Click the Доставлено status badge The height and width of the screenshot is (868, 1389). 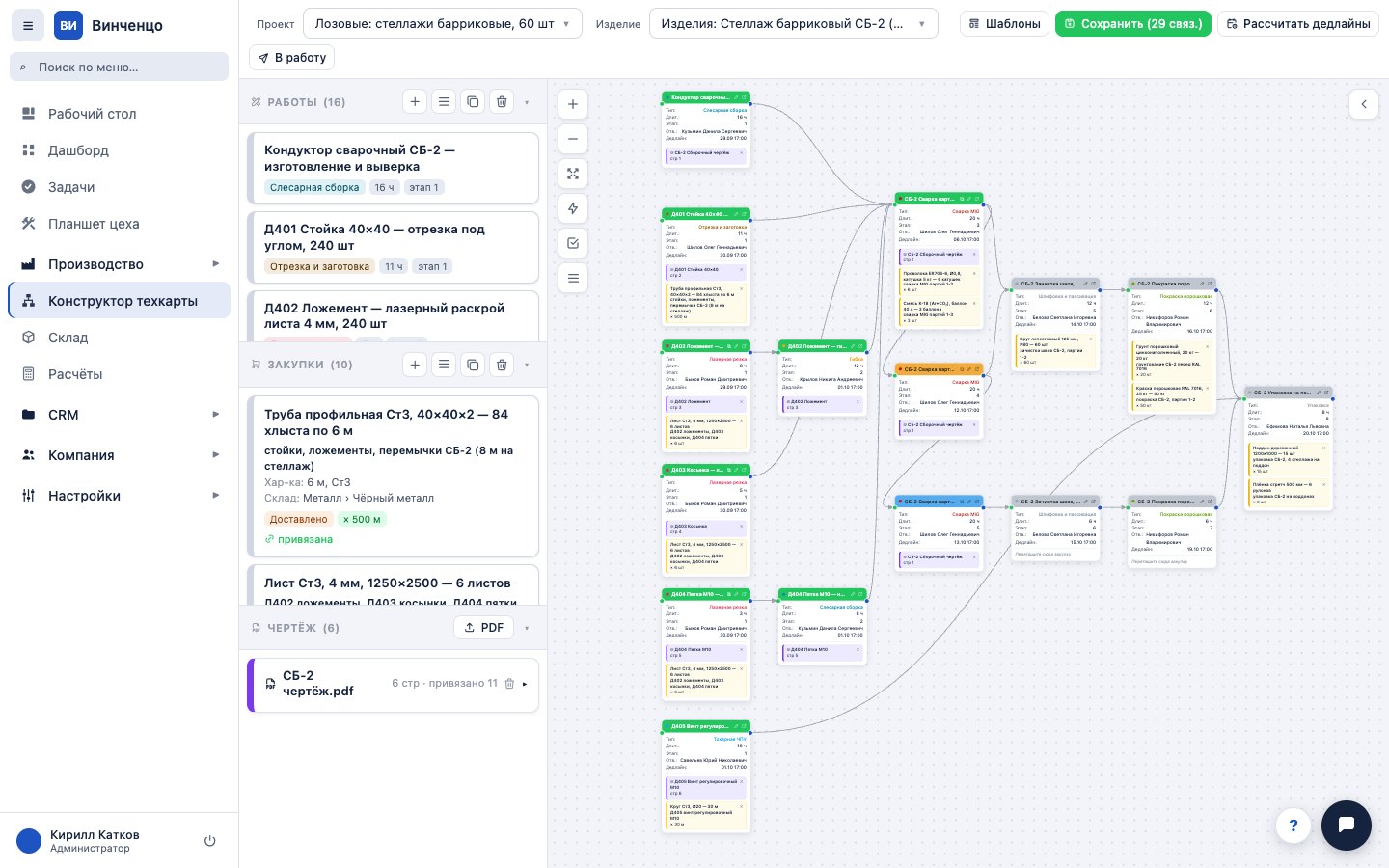click(299, 519)
